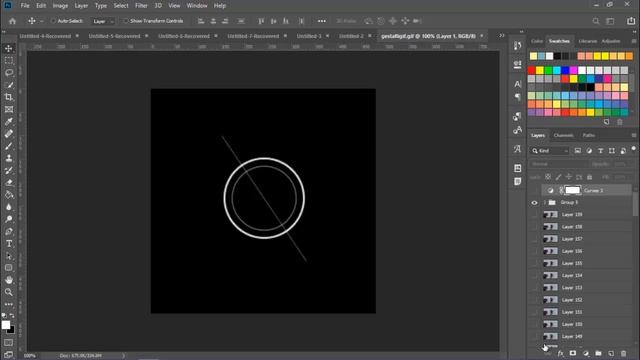Image resolution: width=640 pixels, height=360 pixels.
Task: Switch to the Channels tab
Action: [x=563, y=135]
